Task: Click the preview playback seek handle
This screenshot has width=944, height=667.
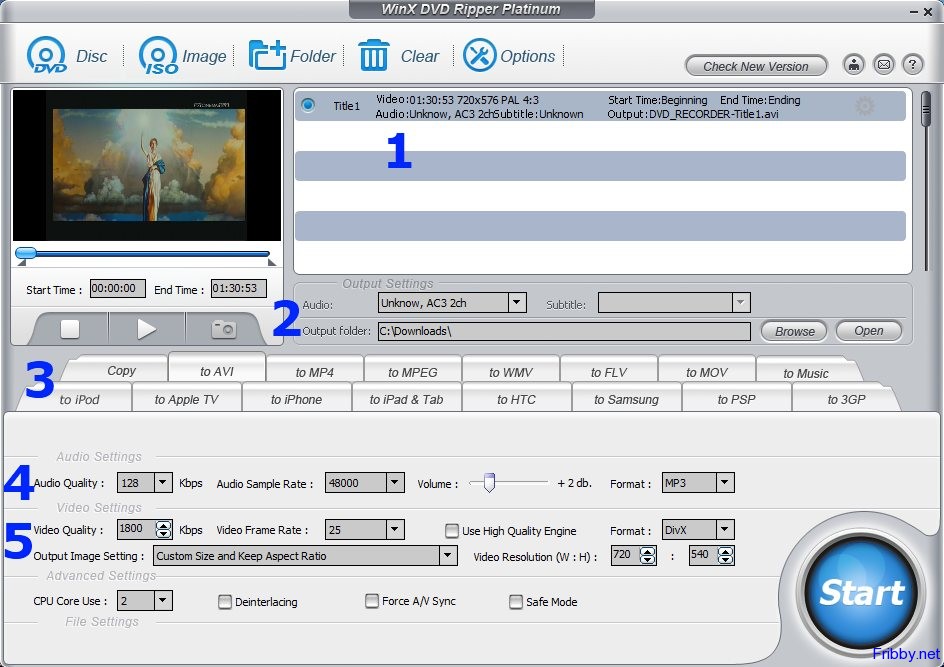Action: point(25,253)
